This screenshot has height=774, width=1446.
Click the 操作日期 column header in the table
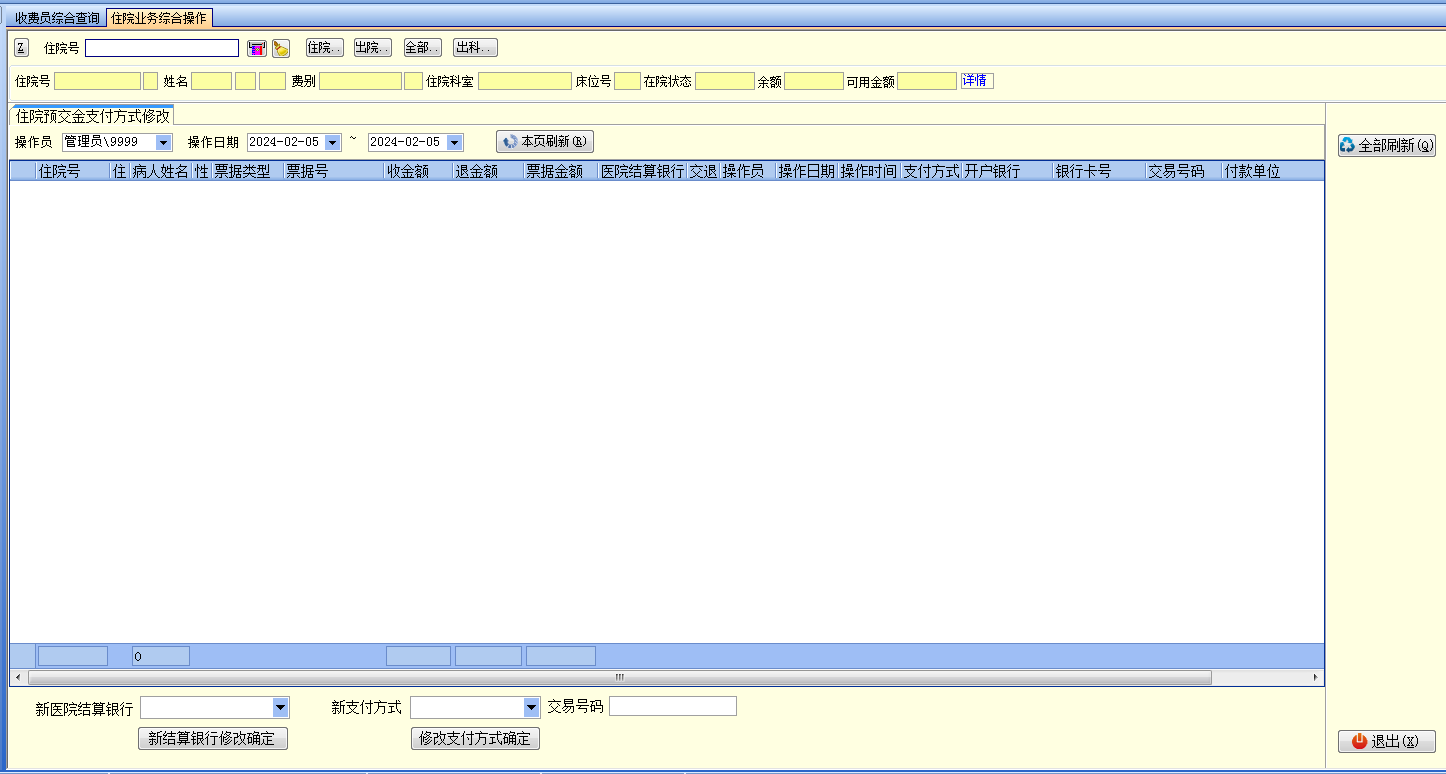pos(807,172)
